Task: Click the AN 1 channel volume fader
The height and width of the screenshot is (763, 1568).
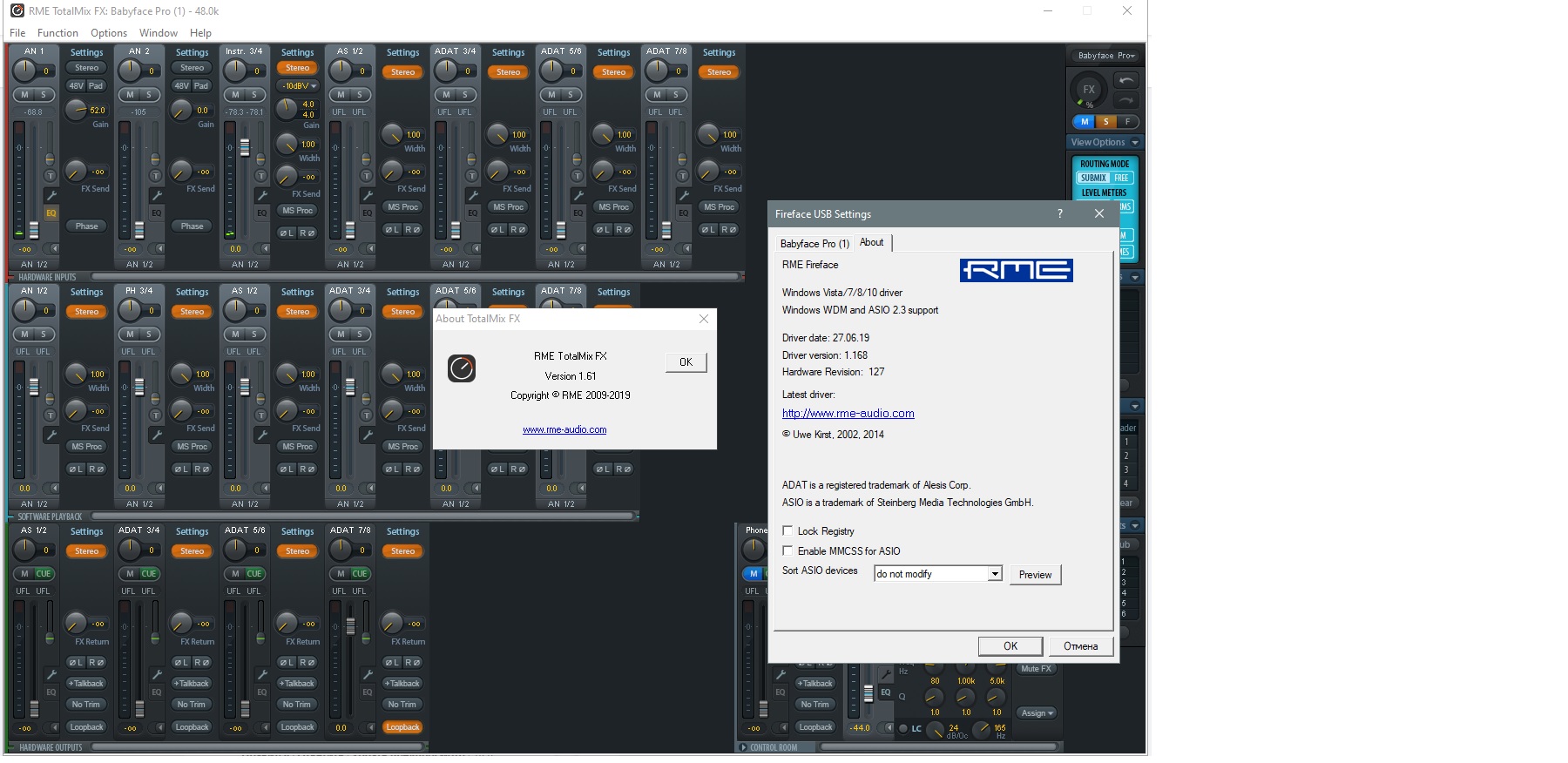Action: click(x=34, y=230)
